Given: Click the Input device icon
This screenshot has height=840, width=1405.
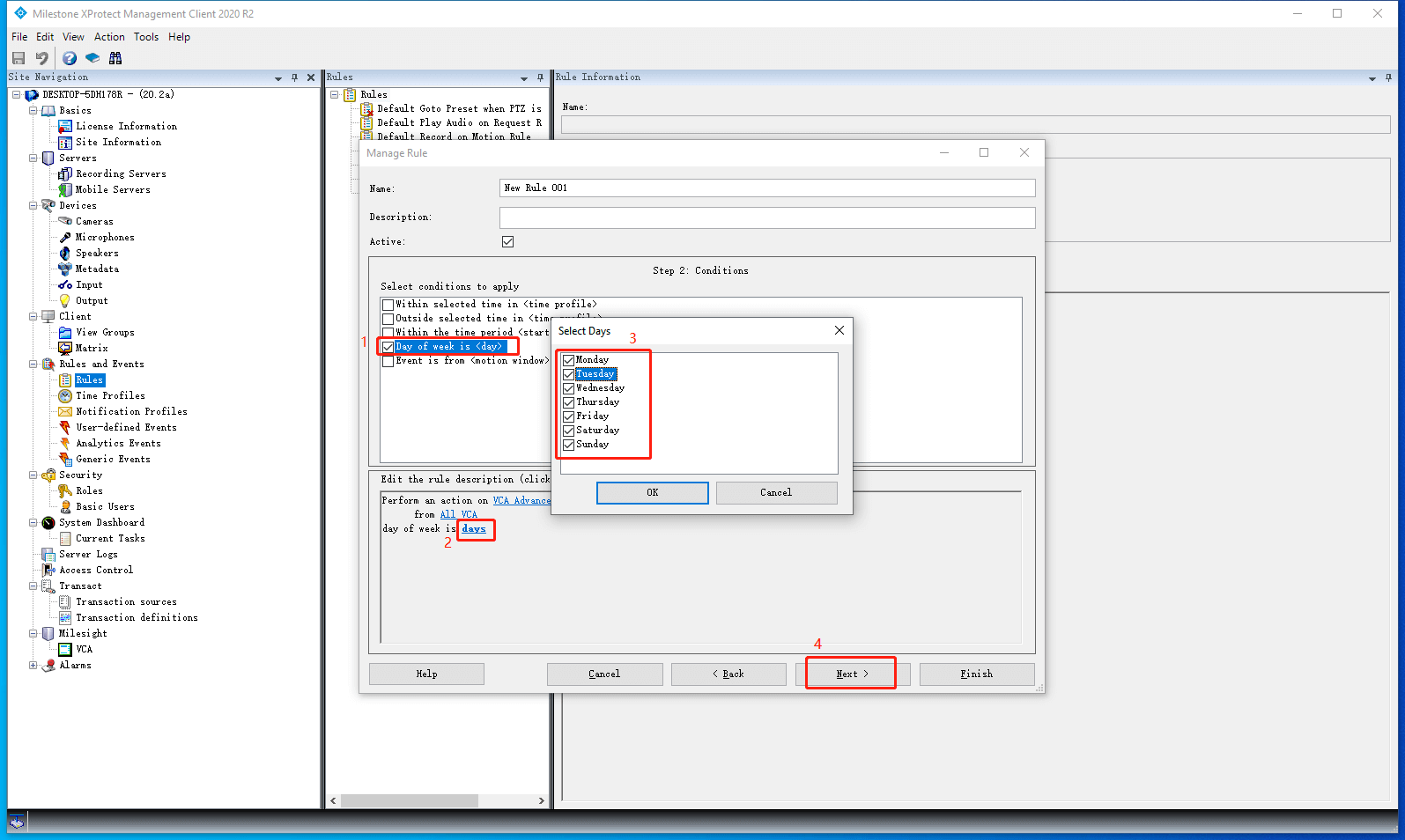Looking at the screenshot, I should [65, 285].
